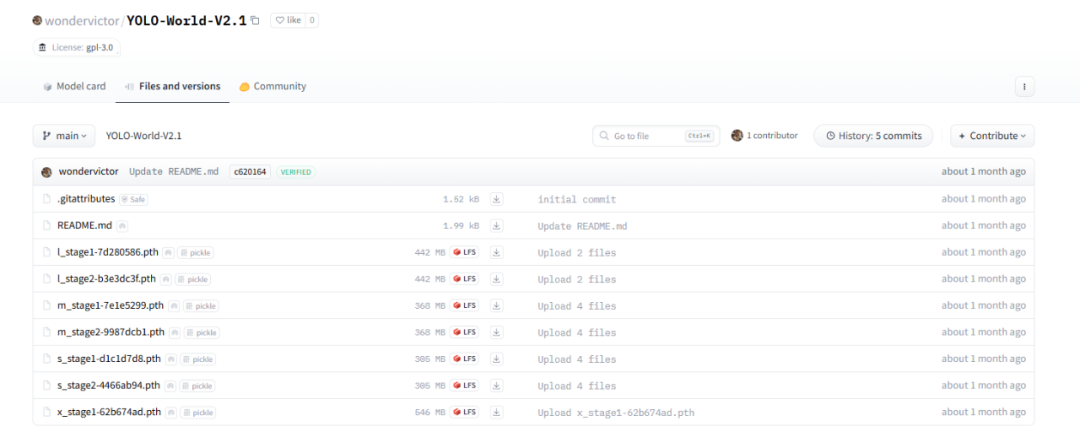
Task: Click the LFS badge for s_stage2-4466ab94.pth
Action: click(x=464, y=385)
